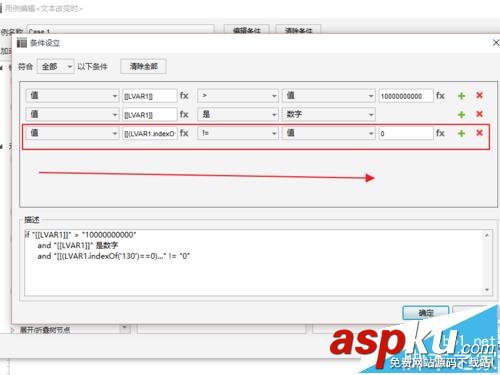
Task: Open the 展开/折叠树节点 dropdown in background window
Action: click(125, 329)
